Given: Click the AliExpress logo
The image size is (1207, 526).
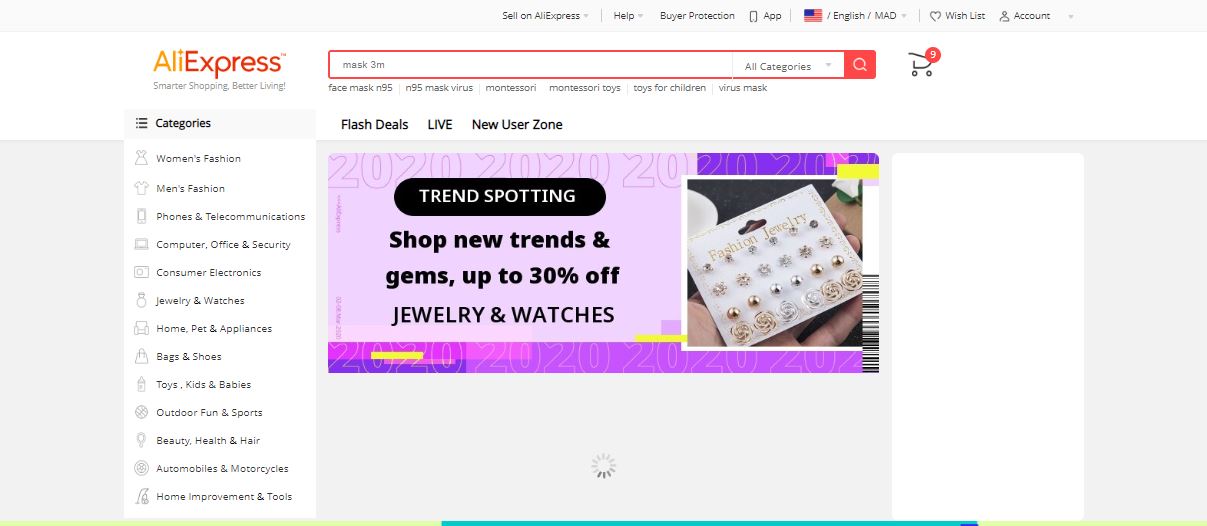Looking at the screenshot, I should [x=219, y=63].
